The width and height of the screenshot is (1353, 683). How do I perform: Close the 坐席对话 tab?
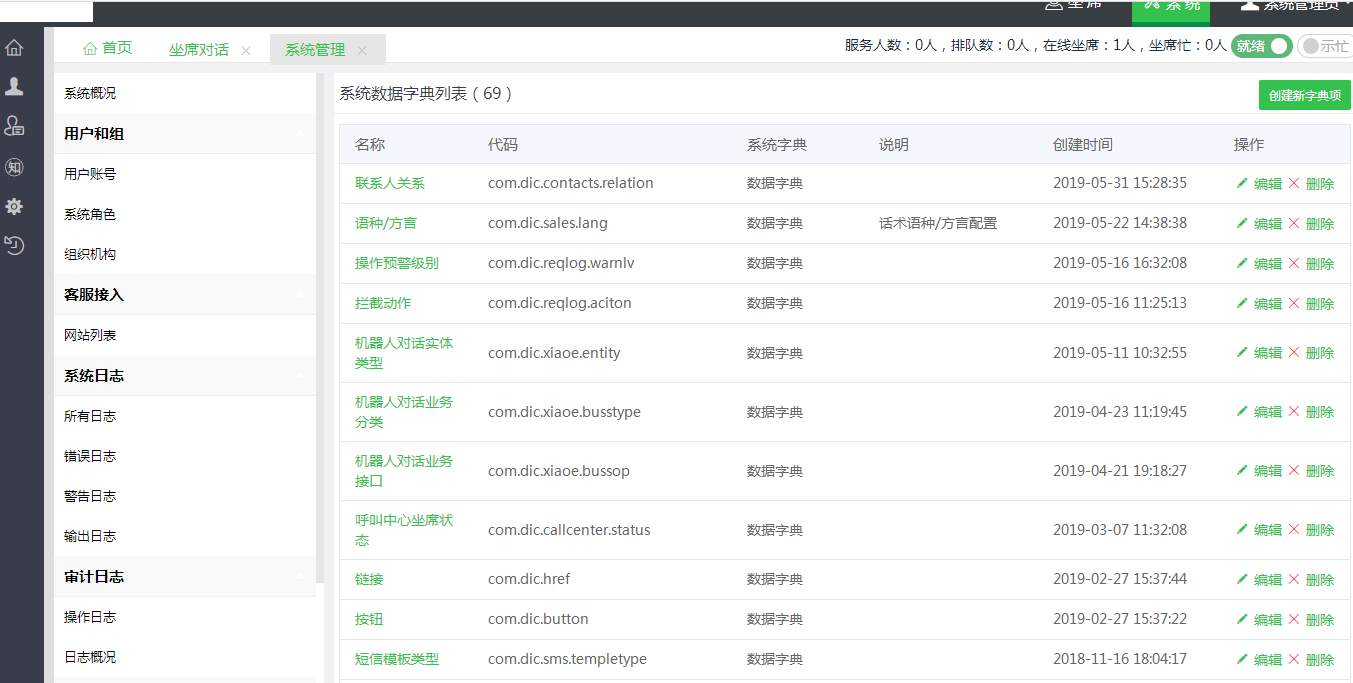(x=246, y=50)
